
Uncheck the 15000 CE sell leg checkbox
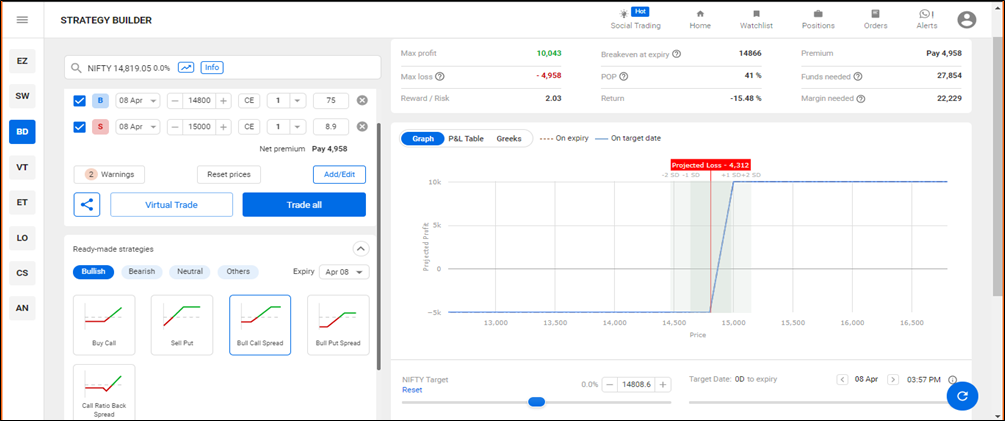tap(80, 127)
